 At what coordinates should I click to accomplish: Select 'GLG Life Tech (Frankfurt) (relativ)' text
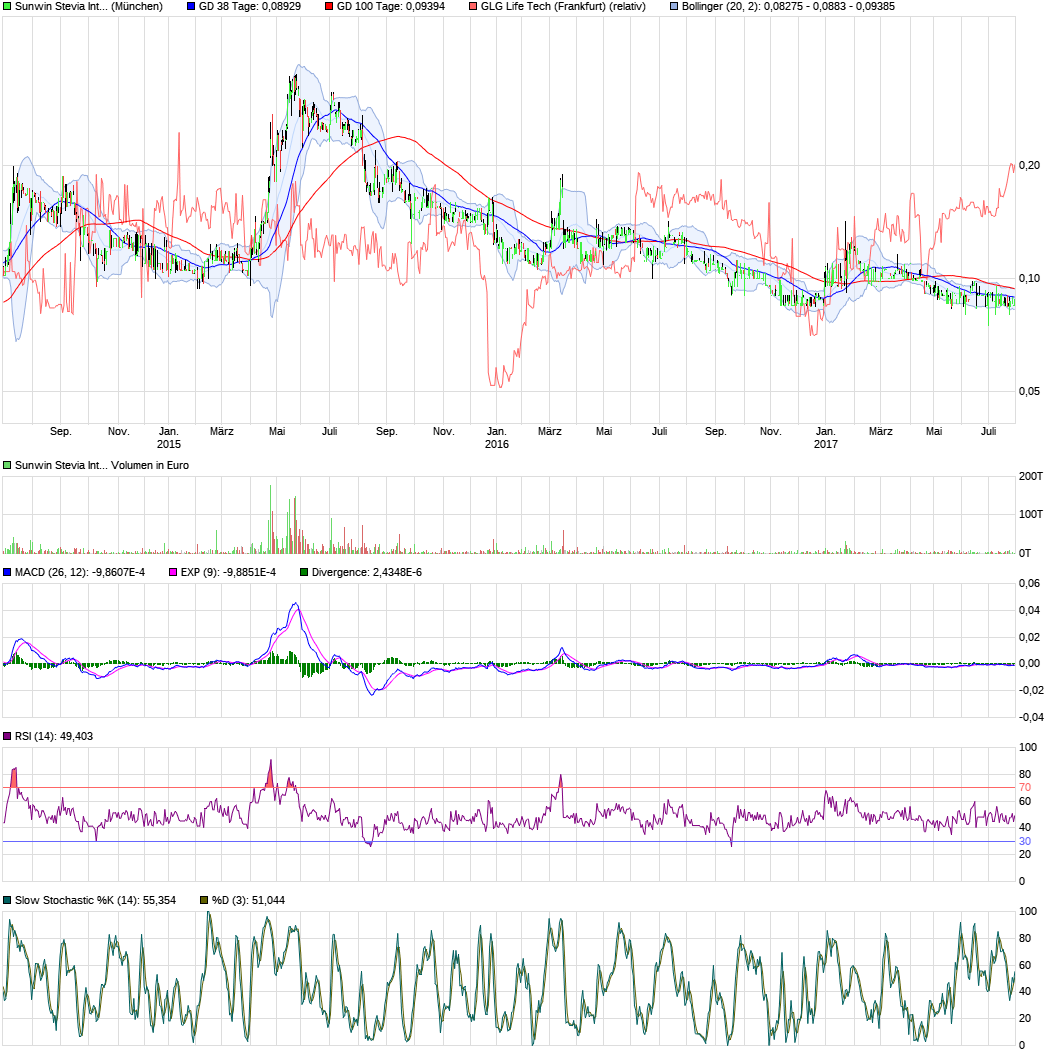tap(563, 7)
